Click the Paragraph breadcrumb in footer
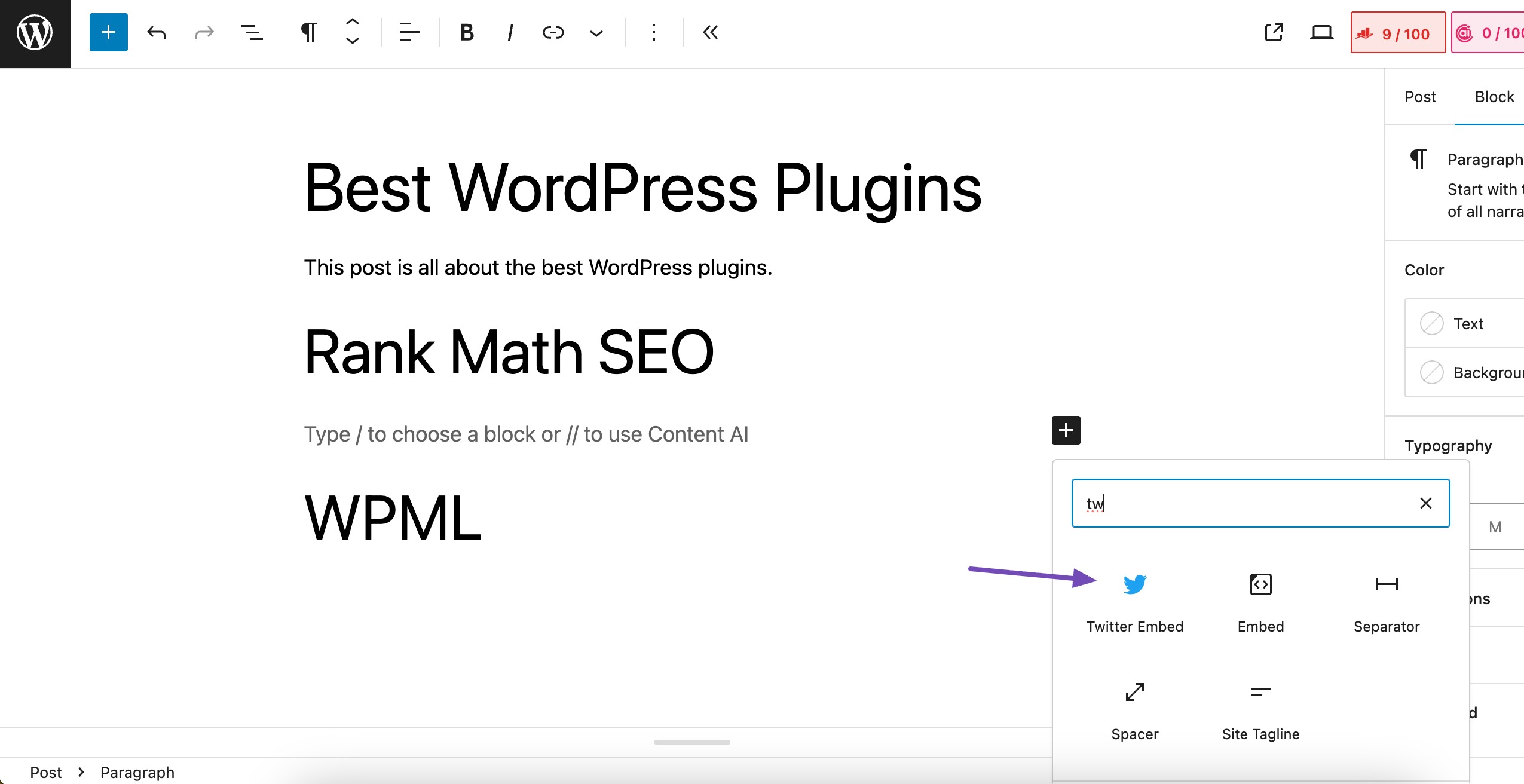The width and height of the screenshot is (1524, 784). click(x=137, y=772)
